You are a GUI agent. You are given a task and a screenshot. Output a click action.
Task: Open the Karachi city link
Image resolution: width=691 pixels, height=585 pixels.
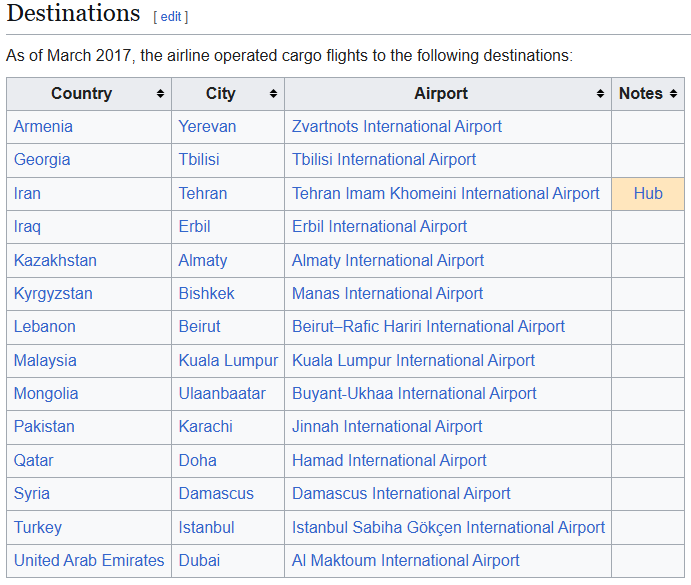pyautogui.click(x=205, y=427)
